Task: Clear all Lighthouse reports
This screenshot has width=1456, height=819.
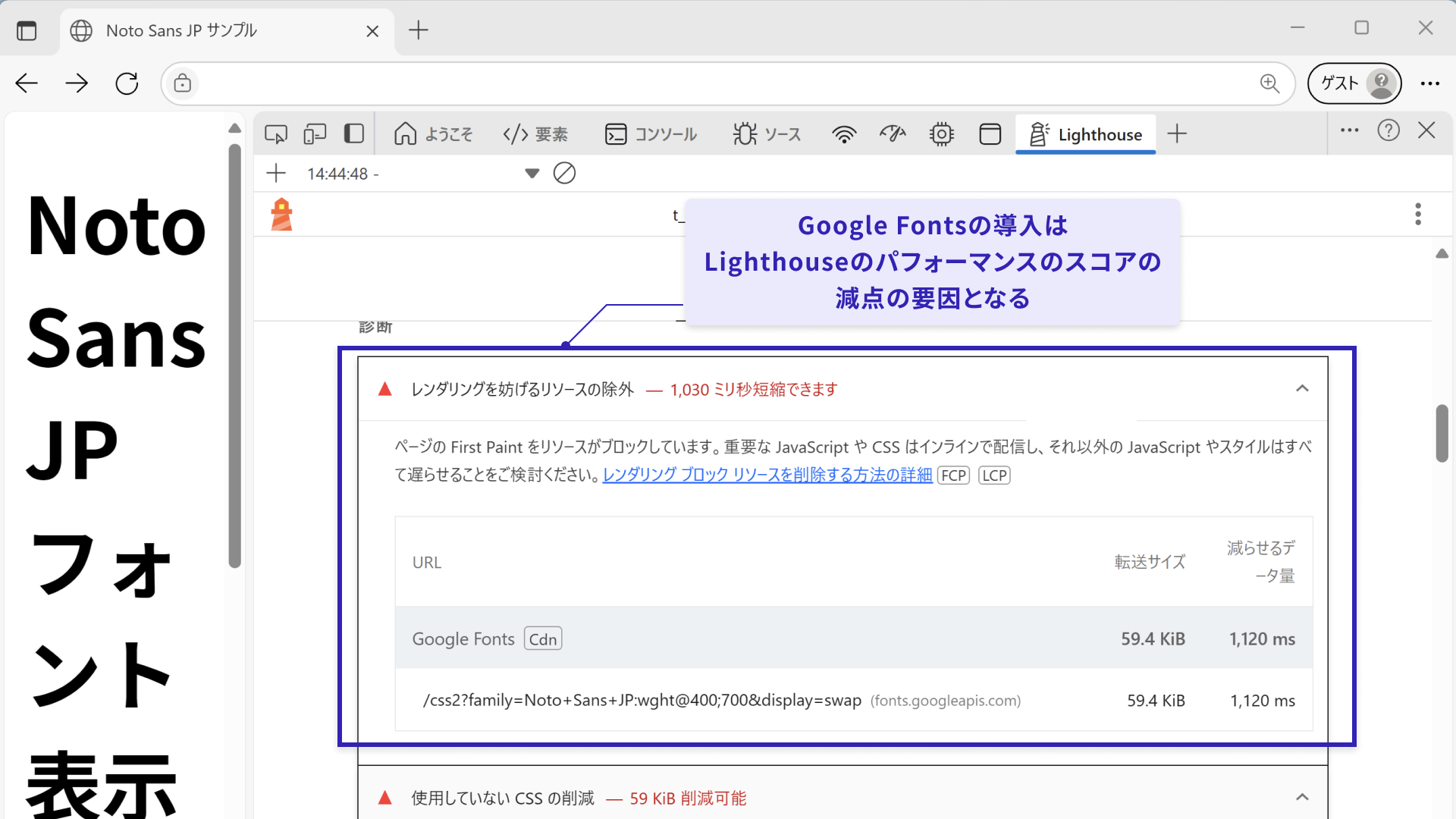Action: 564,174
